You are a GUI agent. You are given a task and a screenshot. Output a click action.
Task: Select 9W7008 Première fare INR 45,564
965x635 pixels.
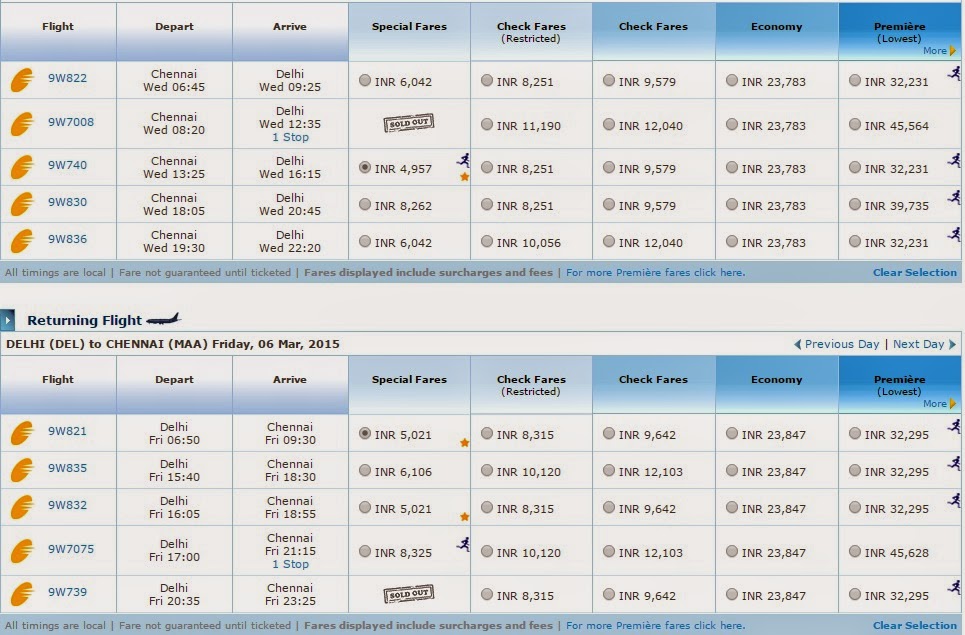pos(855,124)
